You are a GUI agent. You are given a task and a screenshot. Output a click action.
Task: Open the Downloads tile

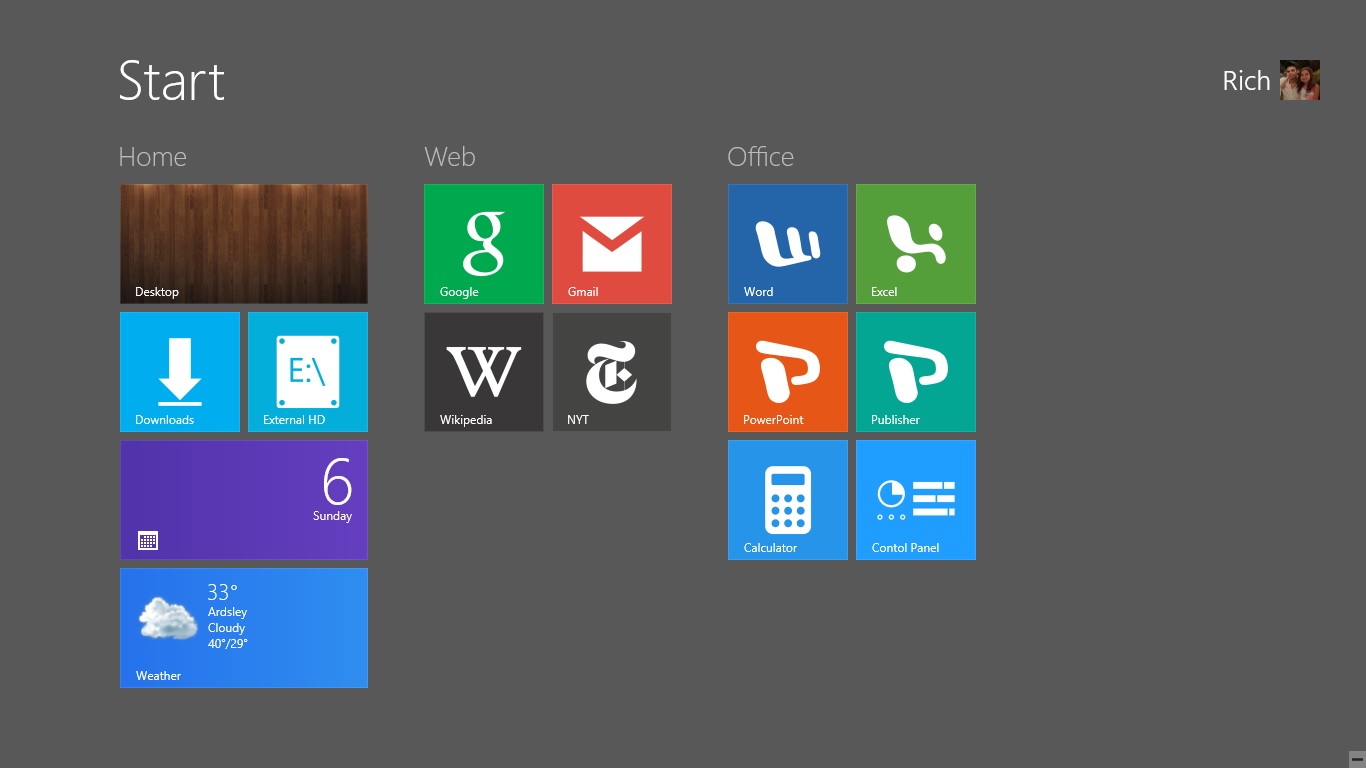pos(180,372)
